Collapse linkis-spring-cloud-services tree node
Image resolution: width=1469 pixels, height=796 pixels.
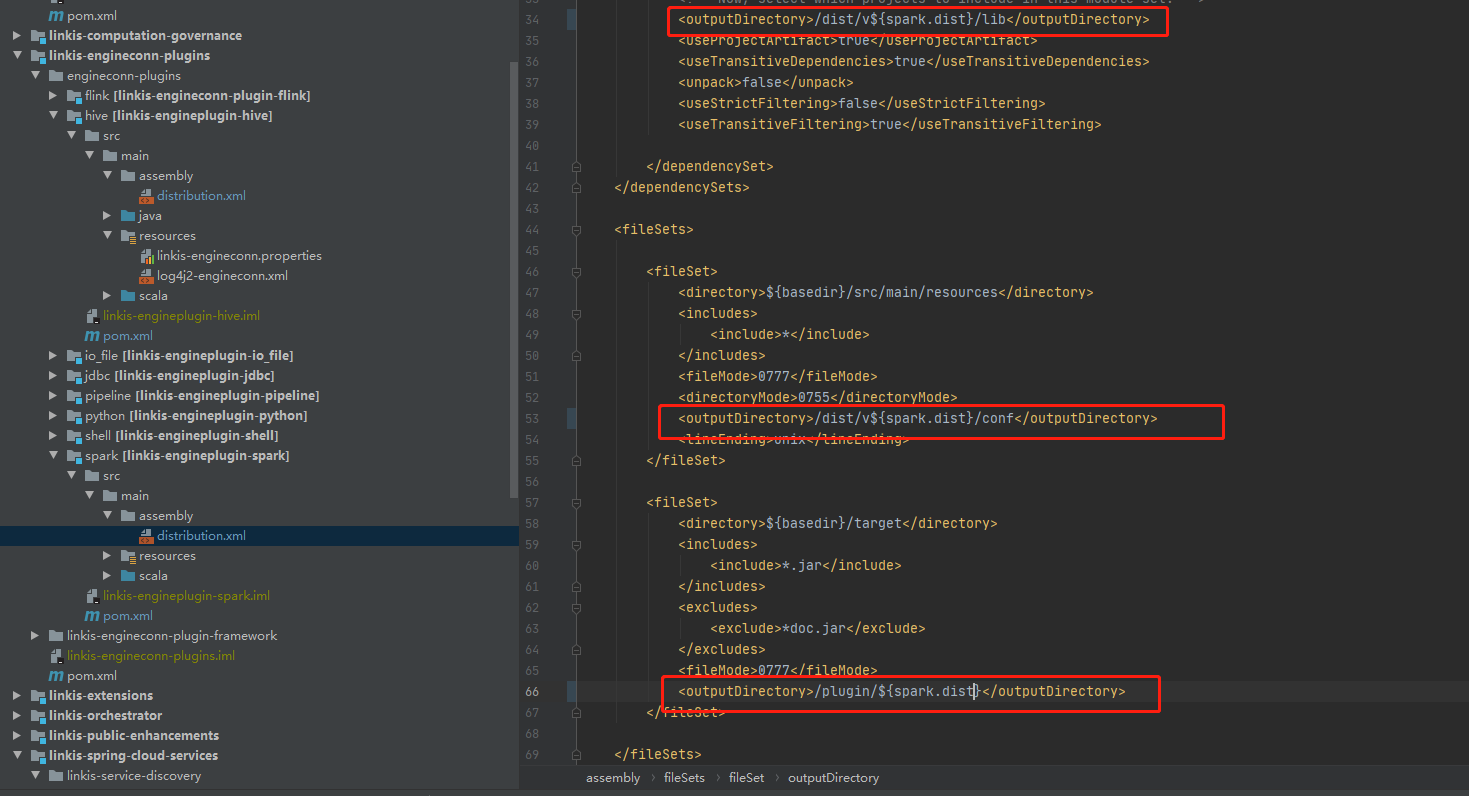pyautogui.click(x=17, y=756)
